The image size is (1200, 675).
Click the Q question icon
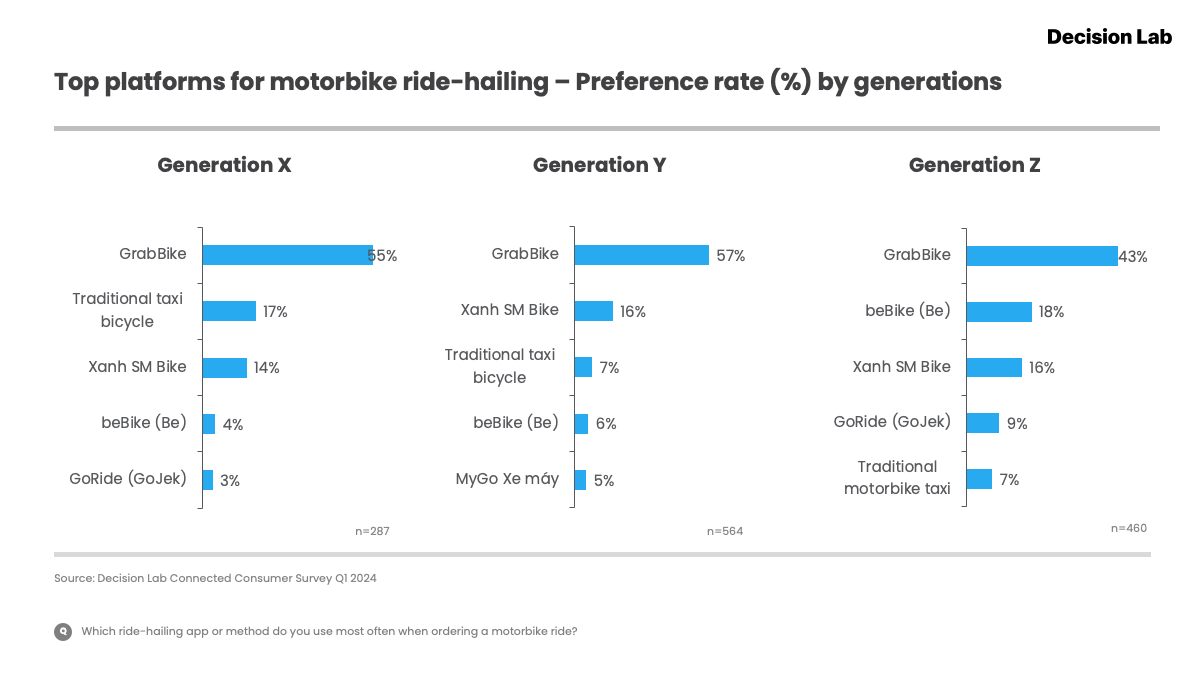(x=63, y=631)
